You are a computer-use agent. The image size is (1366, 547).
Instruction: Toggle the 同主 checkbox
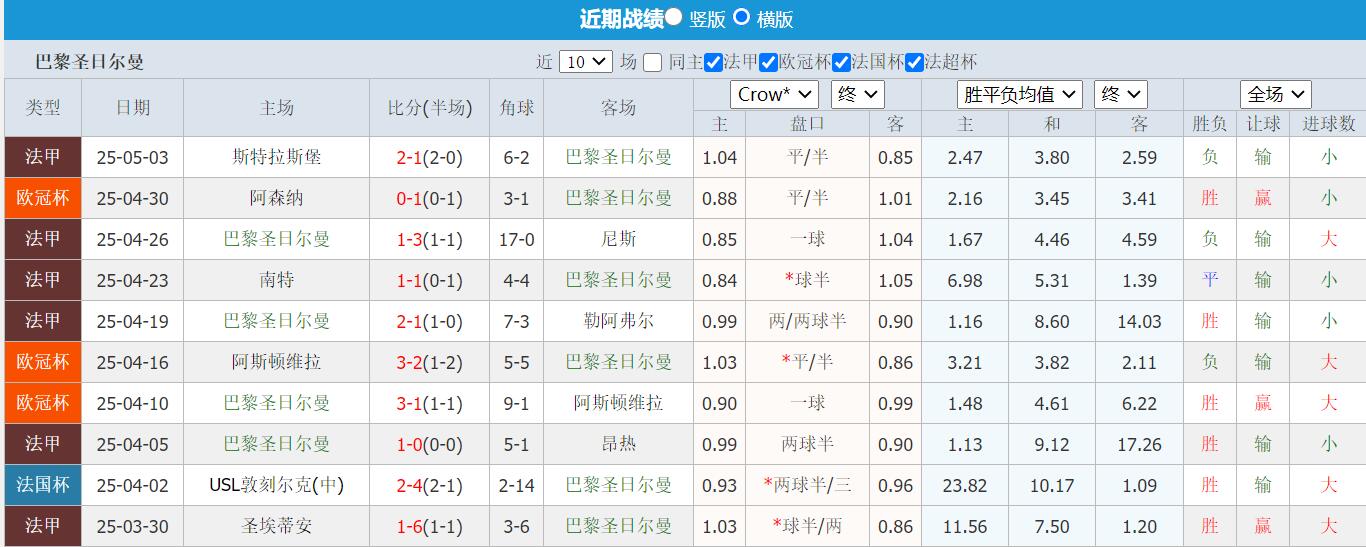tap(652, 62)
